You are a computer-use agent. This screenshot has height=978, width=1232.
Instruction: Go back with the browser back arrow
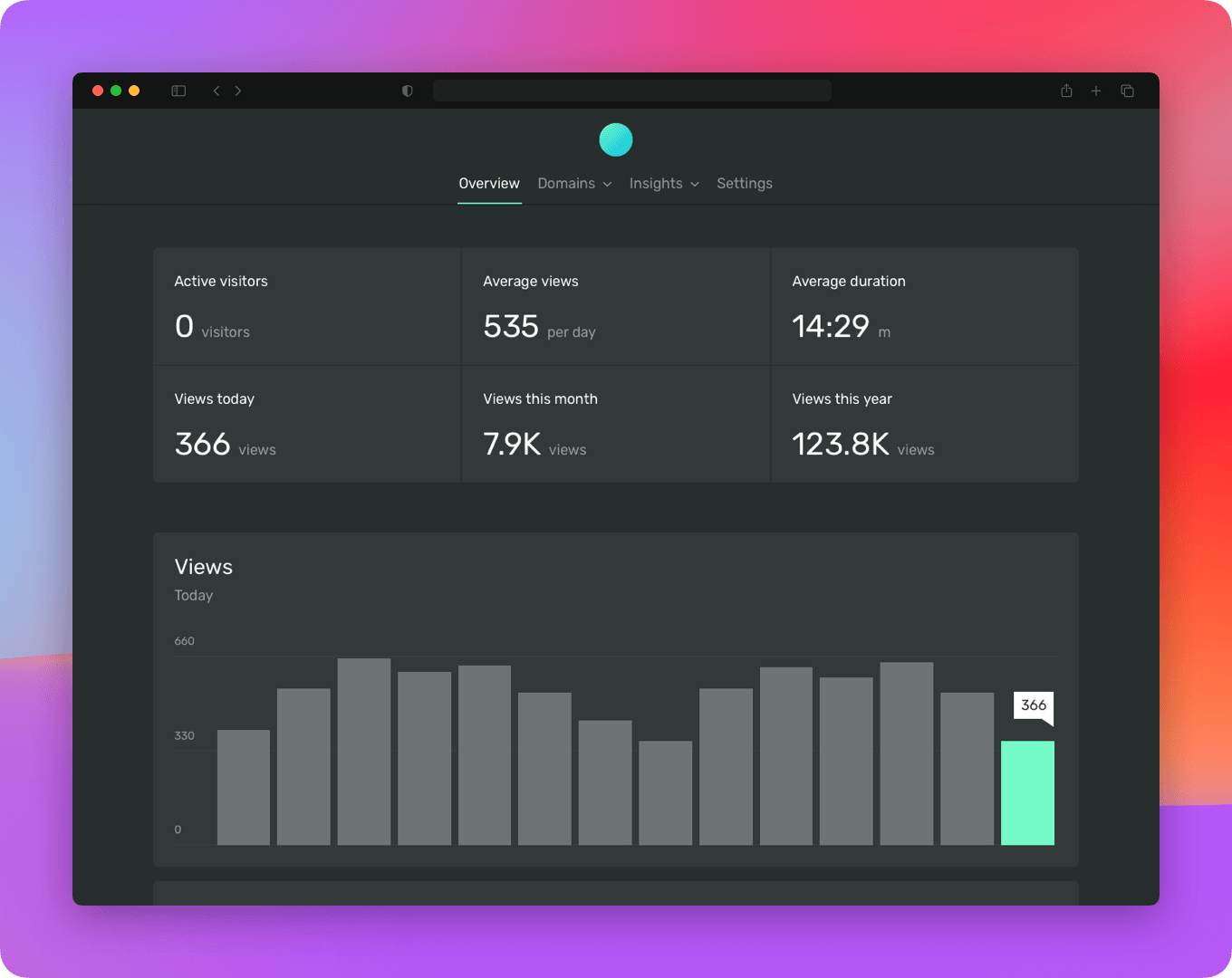217,91
